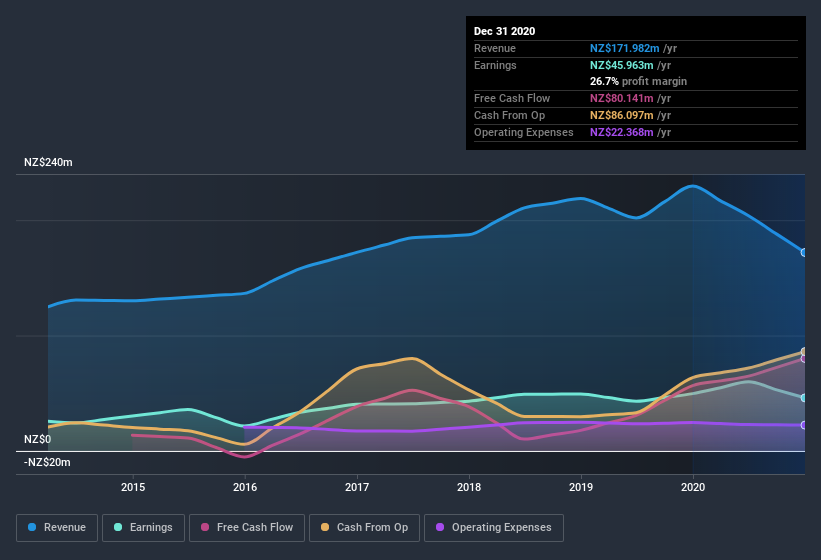
Task: Click the pink Free Cash Flow endpoint marker
Action: point(804,359)
